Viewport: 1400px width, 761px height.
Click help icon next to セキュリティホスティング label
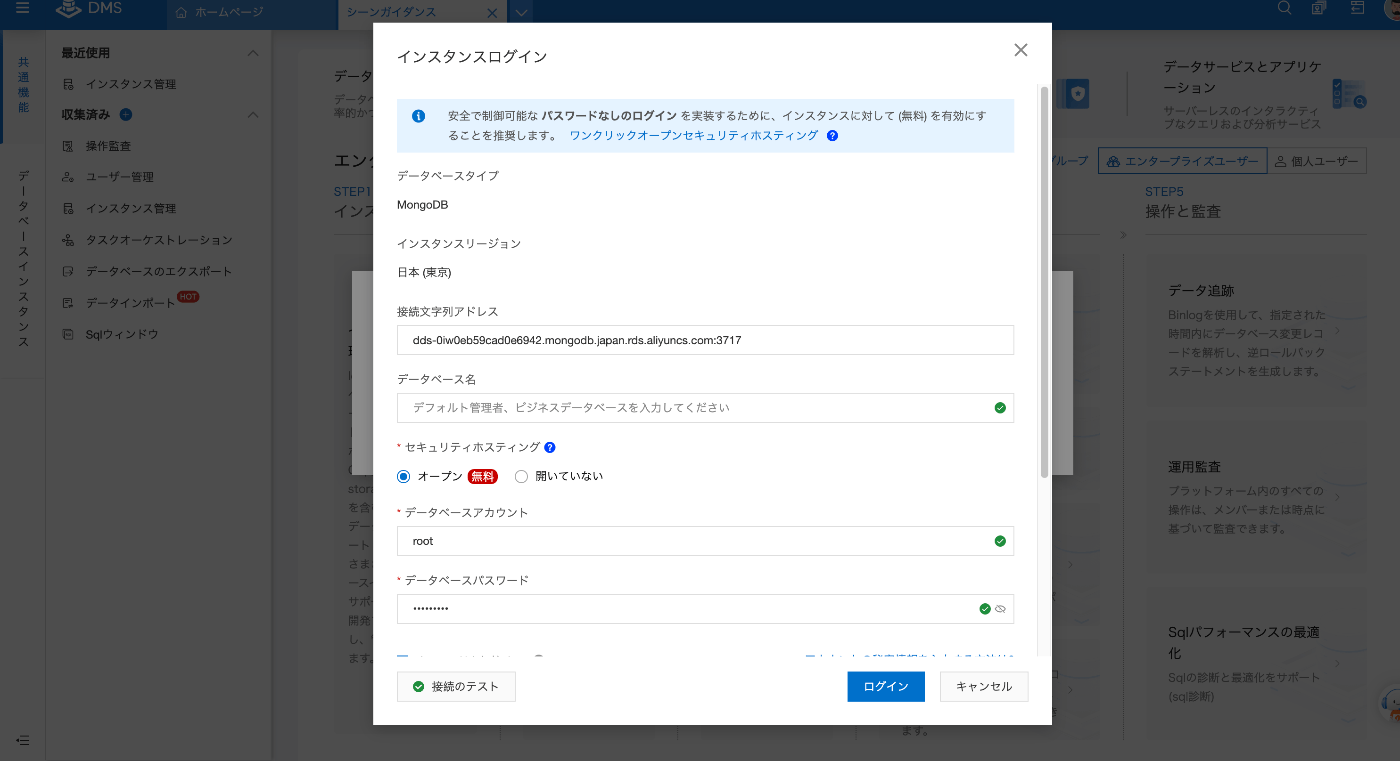pos(550,448)
